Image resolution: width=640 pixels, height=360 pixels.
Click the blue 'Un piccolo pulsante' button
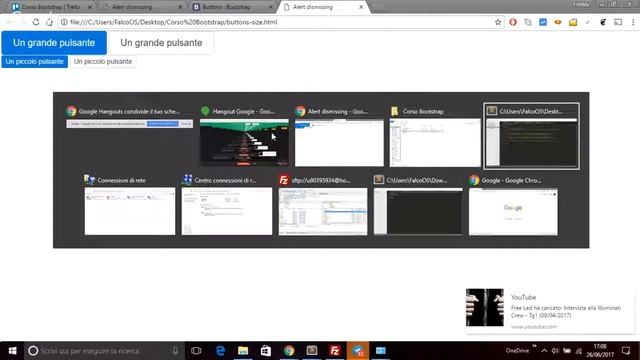click(x=35, y=62)
